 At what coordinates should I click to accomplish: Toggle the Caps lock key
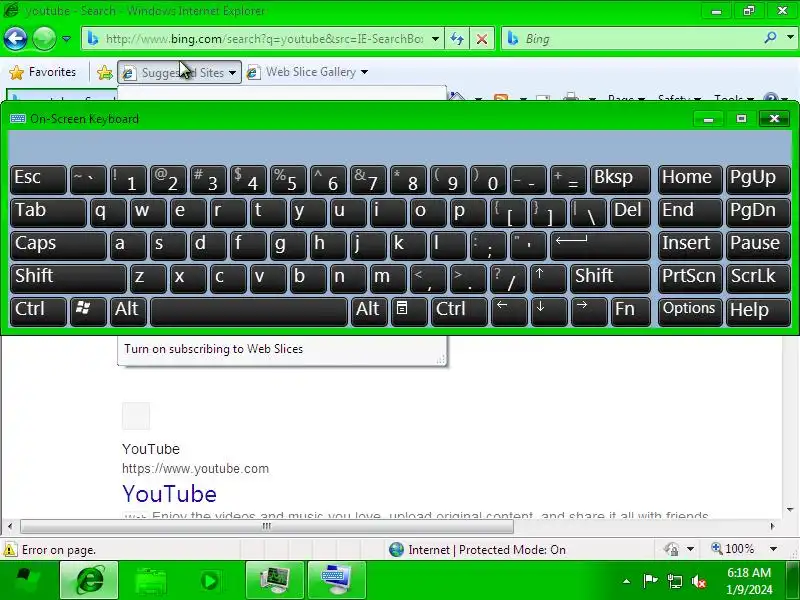[x=58, y=245]
